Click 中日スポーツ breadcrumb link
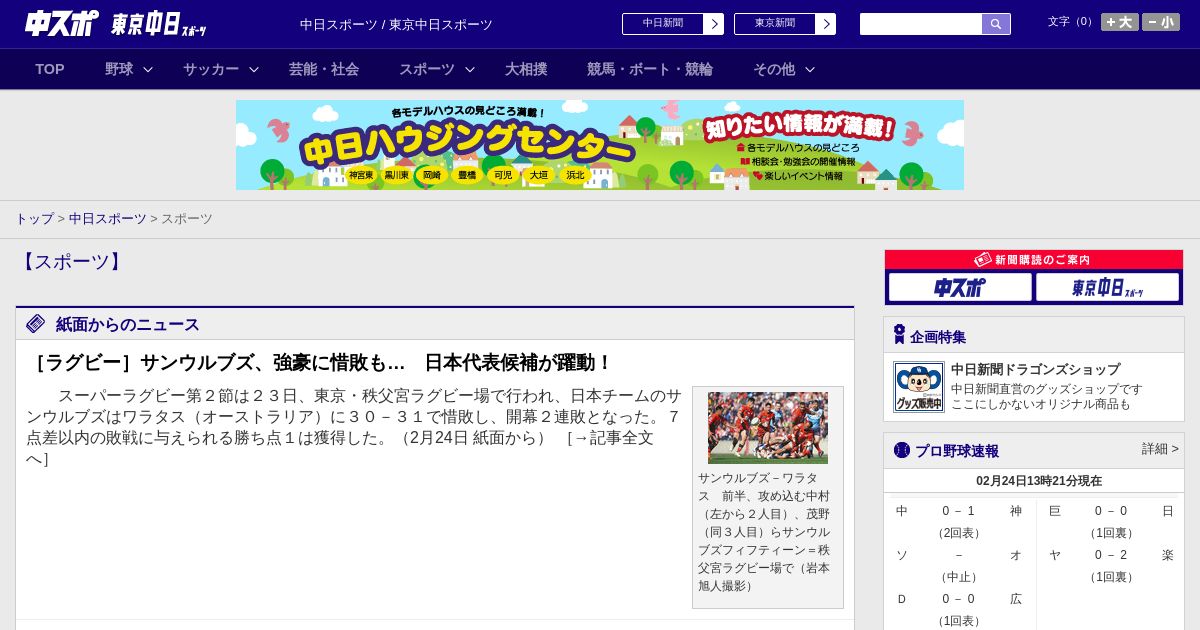Screen dimensions: 1200x630 point(108,219)
